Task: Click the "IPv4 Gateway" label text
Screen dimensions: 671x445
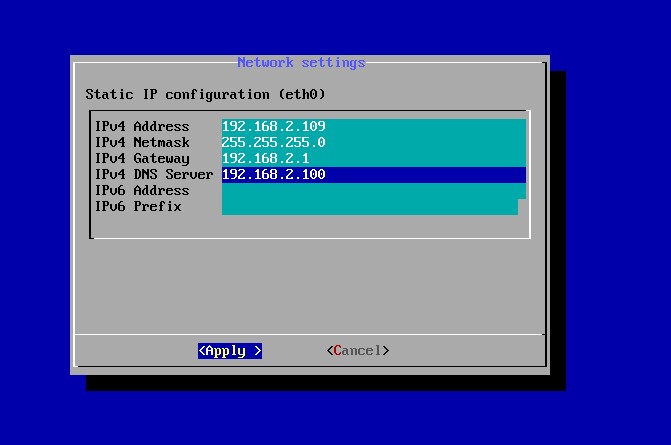Action: click(x=141, y=159)
